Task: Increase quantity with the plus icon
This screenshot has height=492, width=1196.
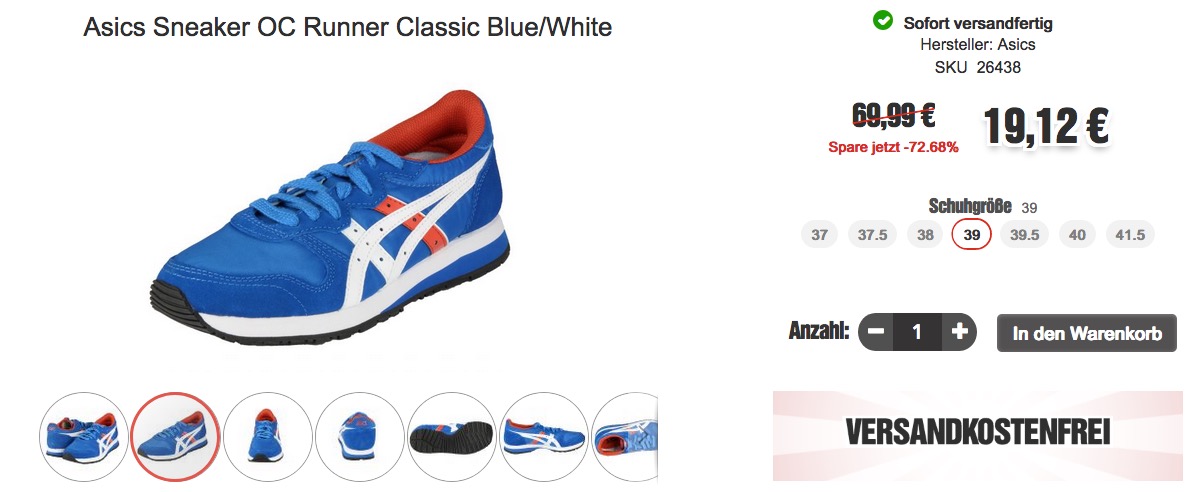Action: [960, 332]
